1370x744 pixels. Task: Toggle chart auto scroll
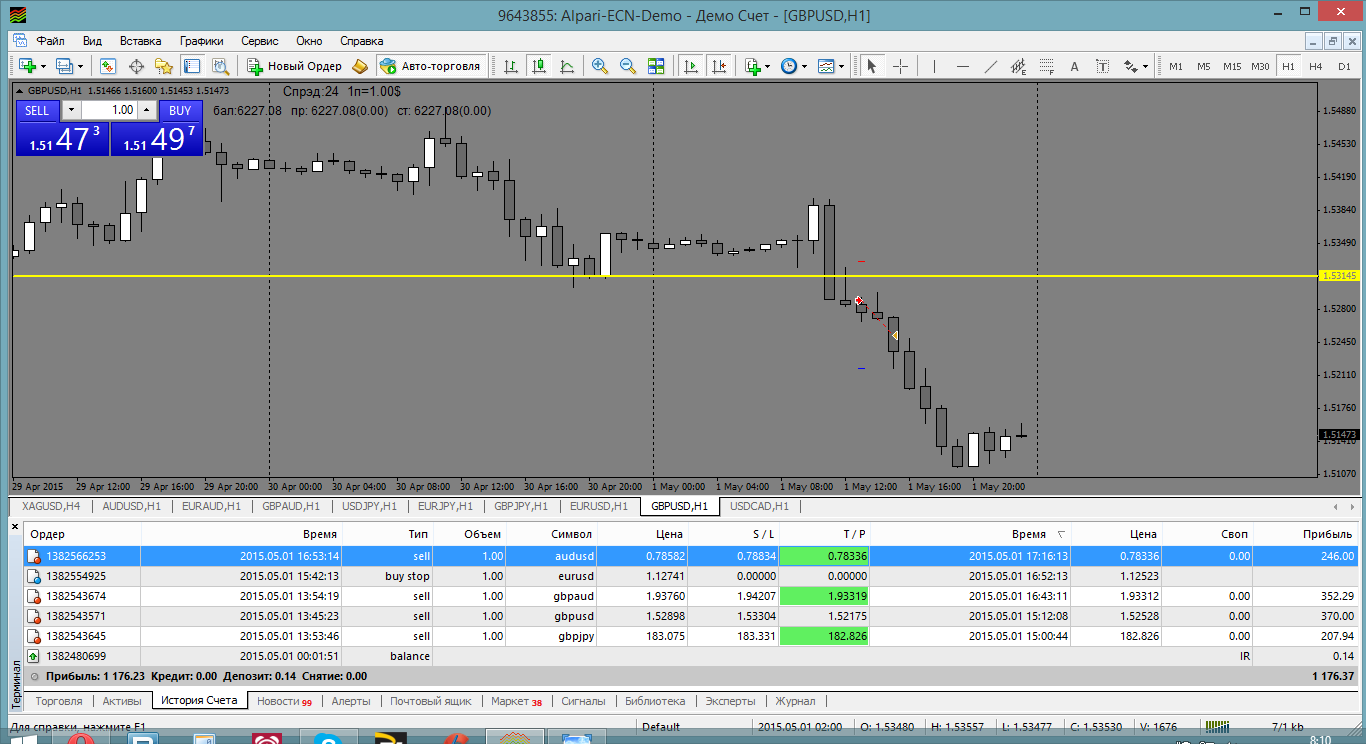coord(690,66)
